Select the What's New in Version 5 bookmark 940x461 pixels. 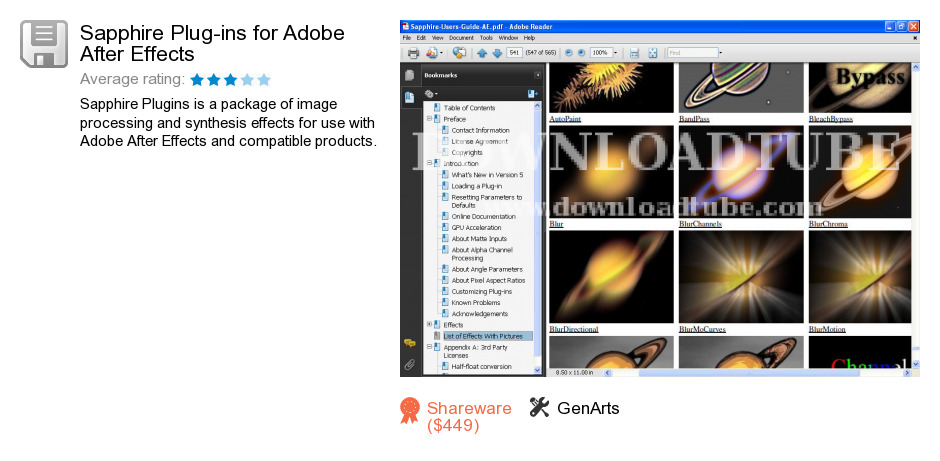coord(487,174)
